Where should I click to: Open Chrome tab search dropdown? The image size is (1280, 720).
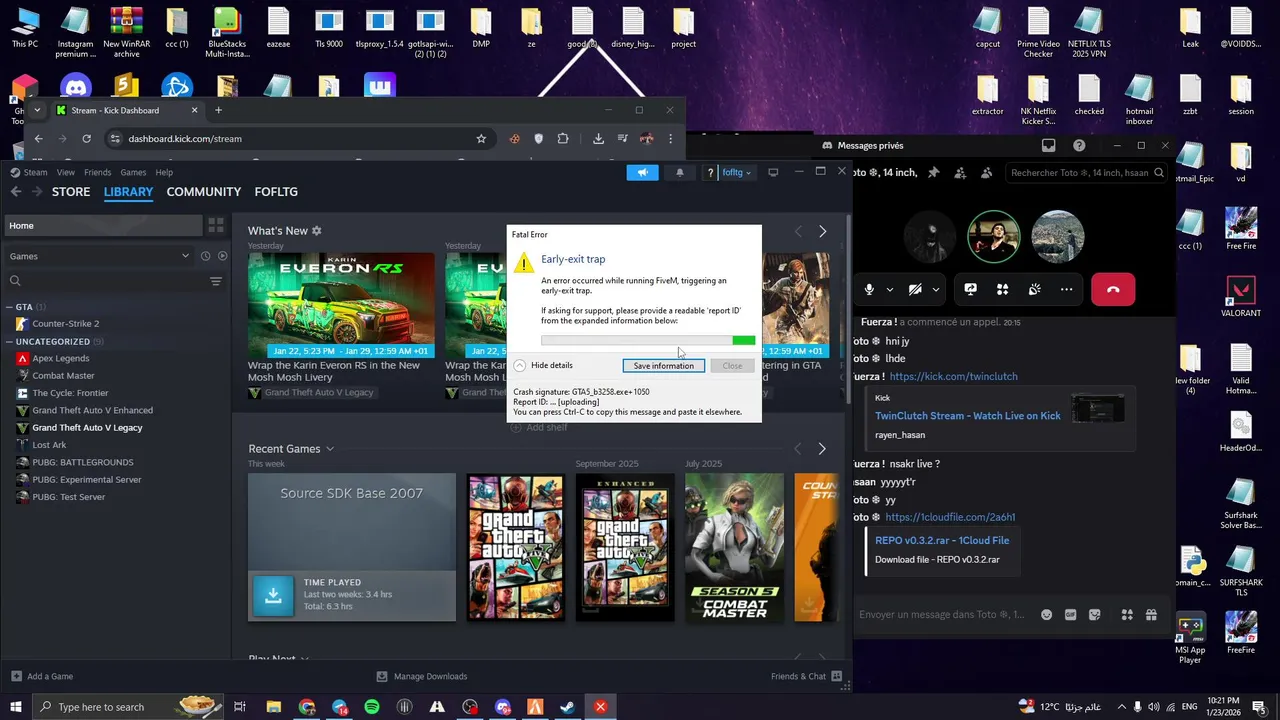(37, 110)
